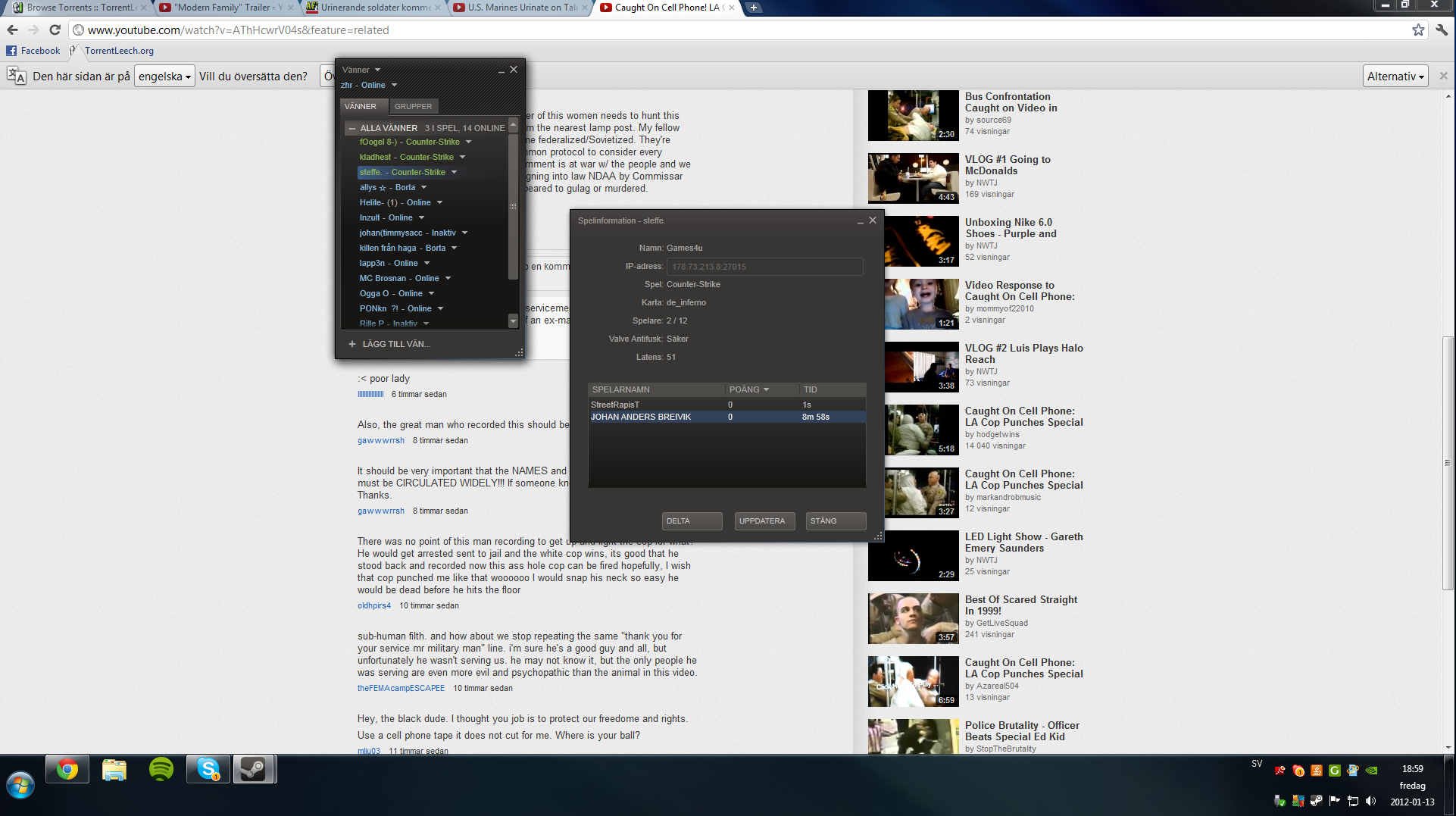This screenshot has height=816, width=1456.
Task: Open Vänner menu dropdown arrow
Action: click(x=377, y=70)
